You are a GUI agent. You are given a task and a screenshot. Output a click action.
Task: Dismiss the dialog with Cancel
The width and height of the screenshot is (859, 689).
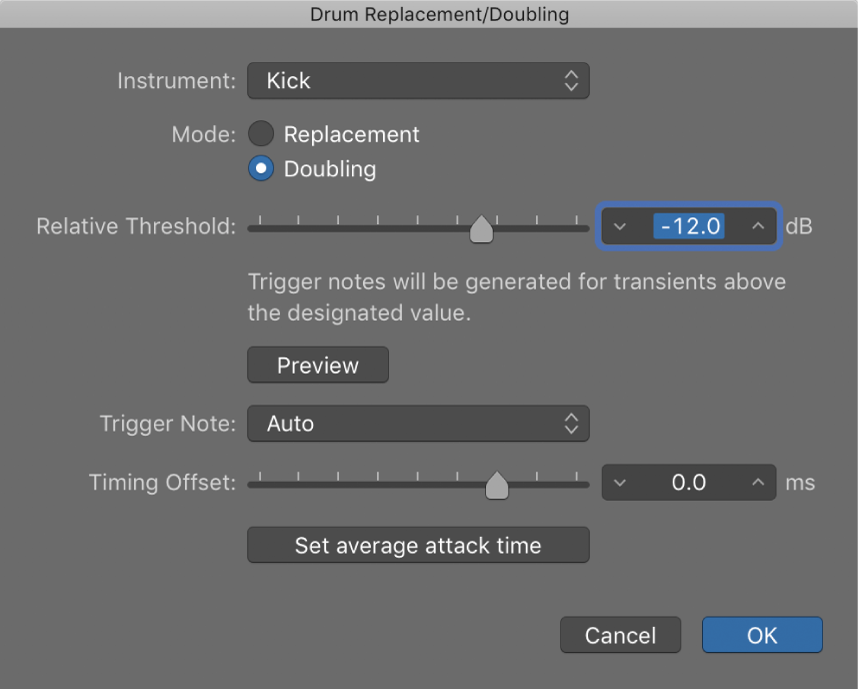tap(620, 634)
